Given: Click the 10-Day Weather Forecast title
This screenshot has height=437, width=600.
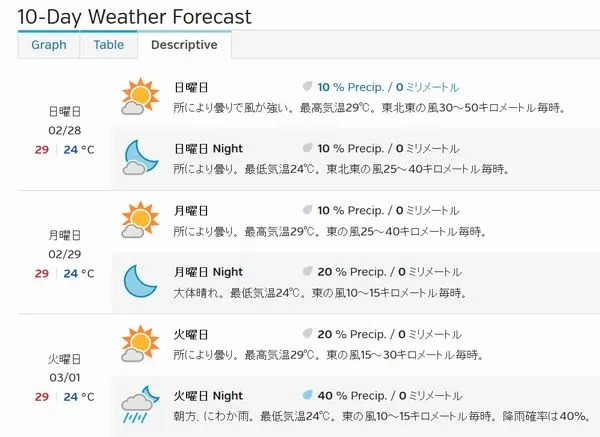Looking at the screenshot, I should 134,16.
